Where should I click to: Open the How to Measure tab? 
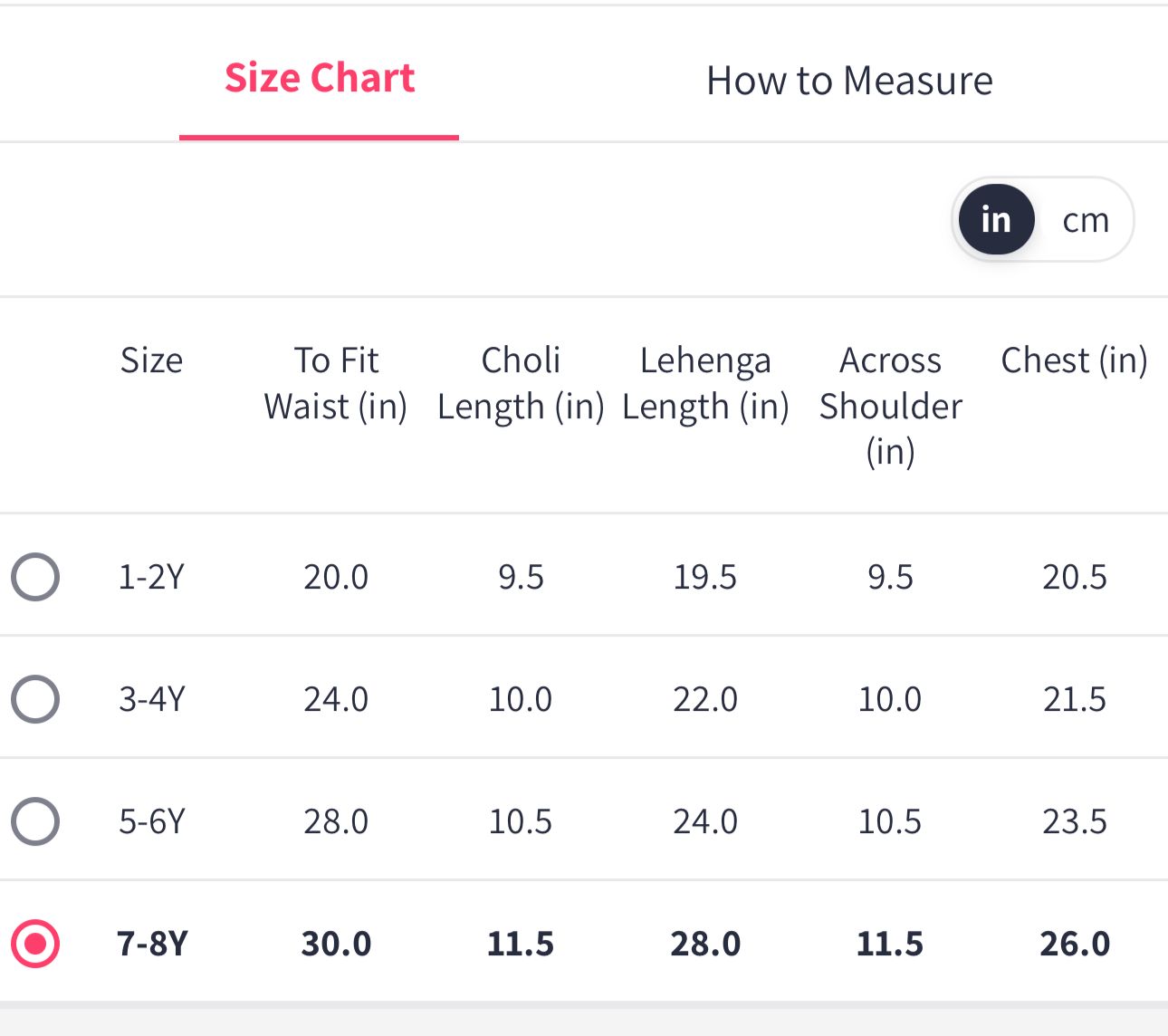[x=849, y=81]
